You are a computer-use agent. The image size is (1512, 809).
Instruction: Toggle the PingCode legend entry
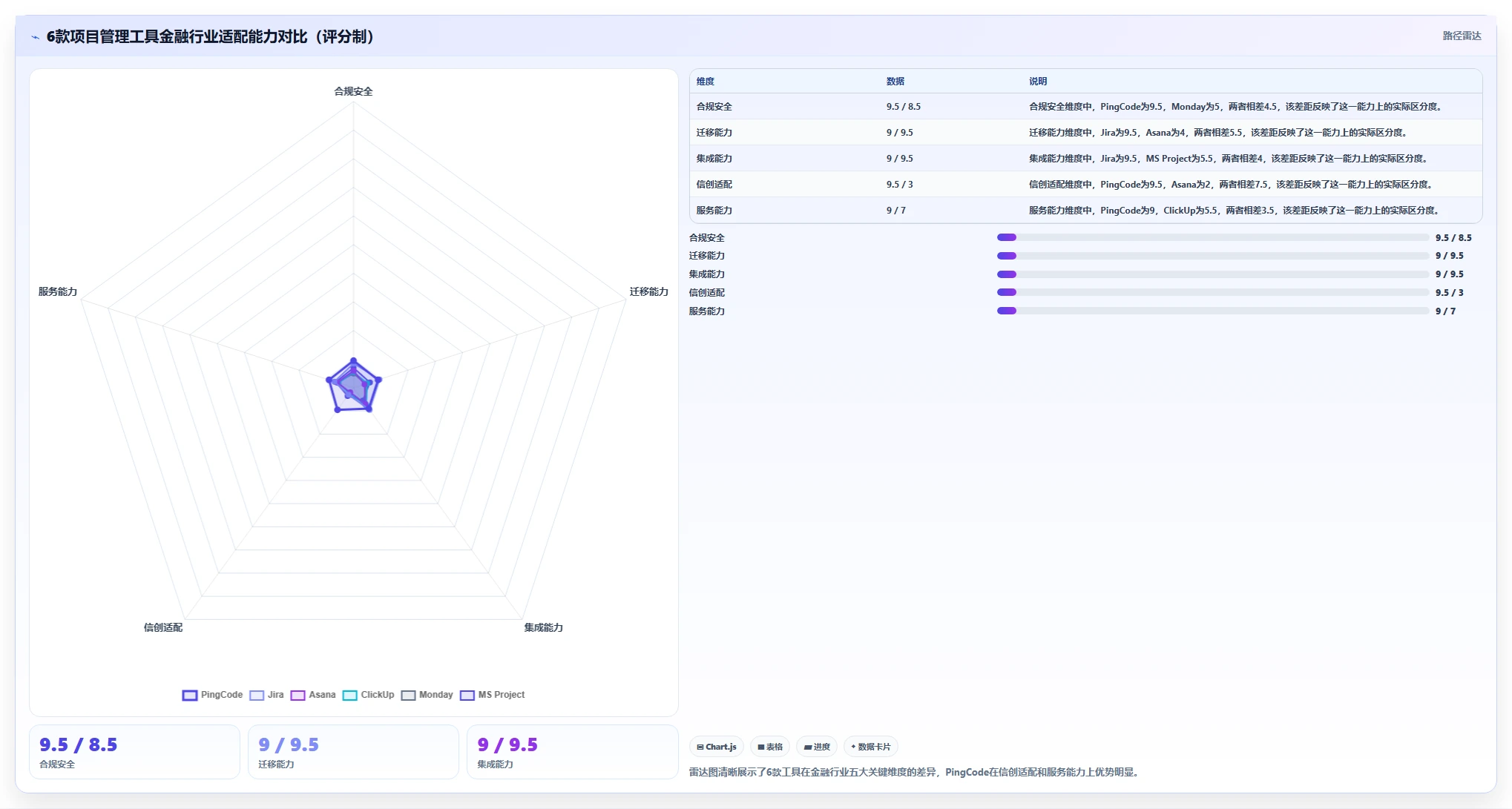[212, 695]
